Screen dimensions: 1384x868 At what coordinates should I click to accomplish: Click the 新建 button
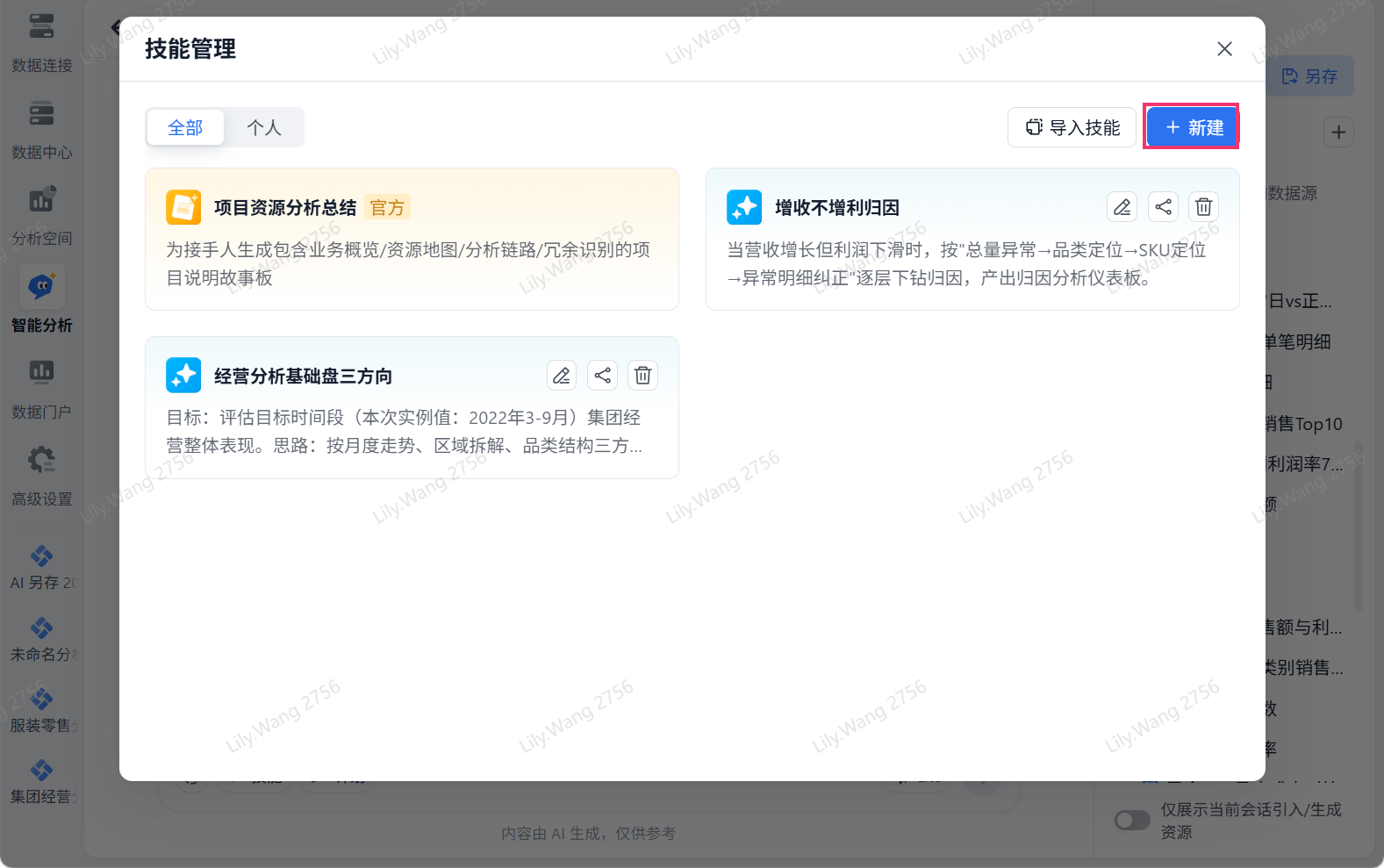point(1191,127)
